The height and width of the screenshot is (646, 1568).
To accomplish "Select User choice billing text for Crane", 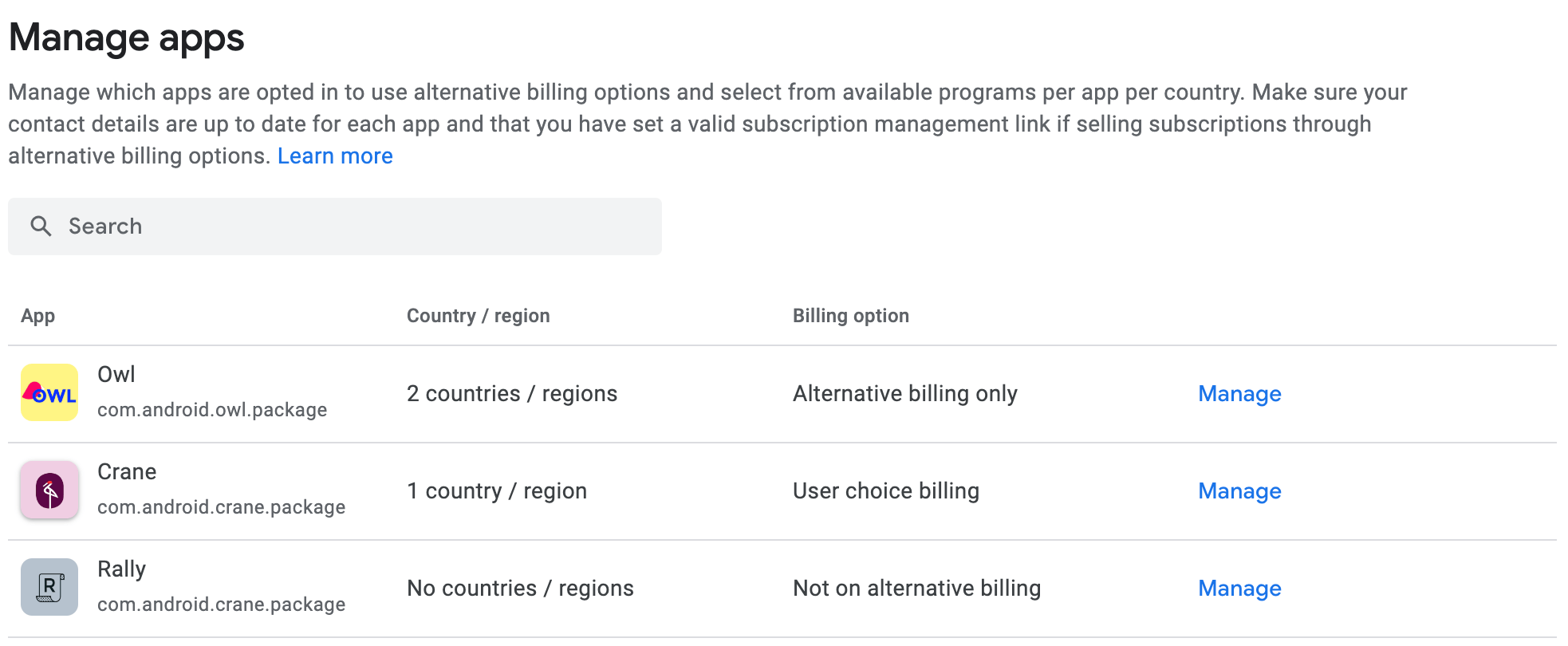I will pyautogui.click(x=885, y=490).
